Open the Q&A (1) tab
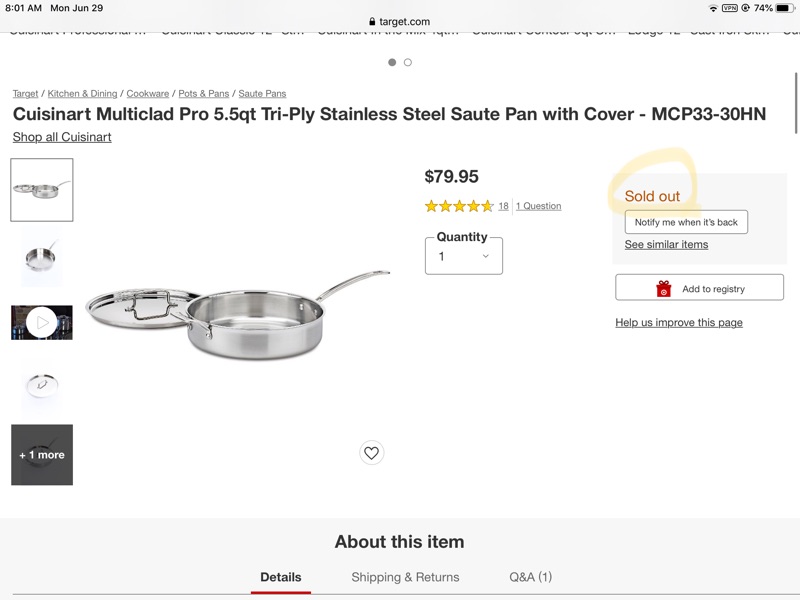Viewport: 800px width, 600px height. pos(530,577)
